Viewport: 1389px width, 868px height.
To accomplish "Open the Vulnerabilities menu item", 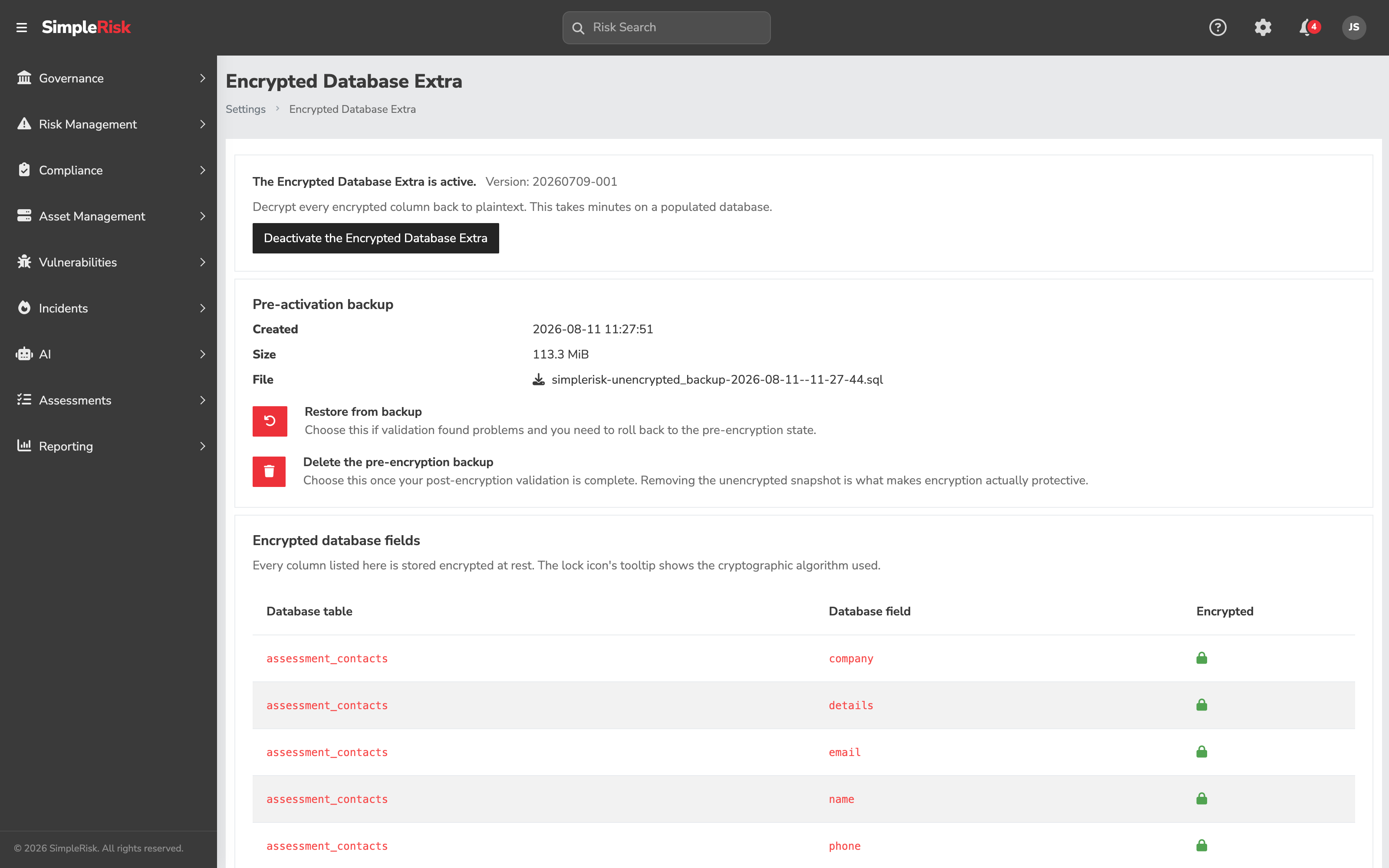I will pos(109,262).
